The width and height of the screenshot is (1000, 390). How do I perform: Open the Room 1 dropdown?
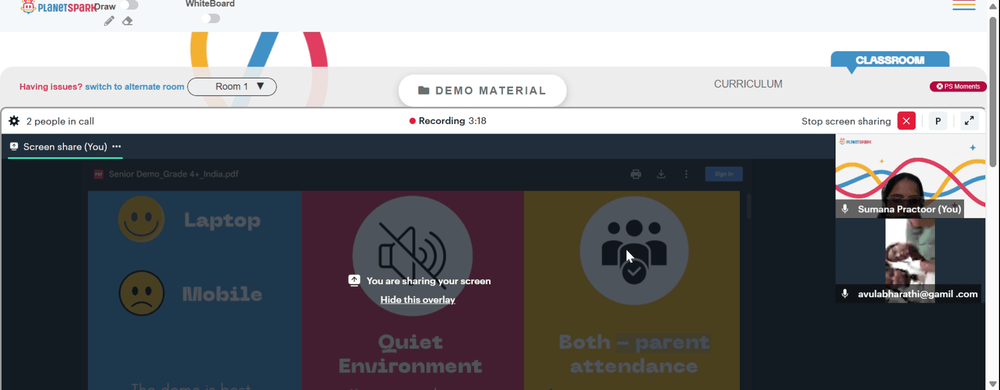tap(232, 87)
